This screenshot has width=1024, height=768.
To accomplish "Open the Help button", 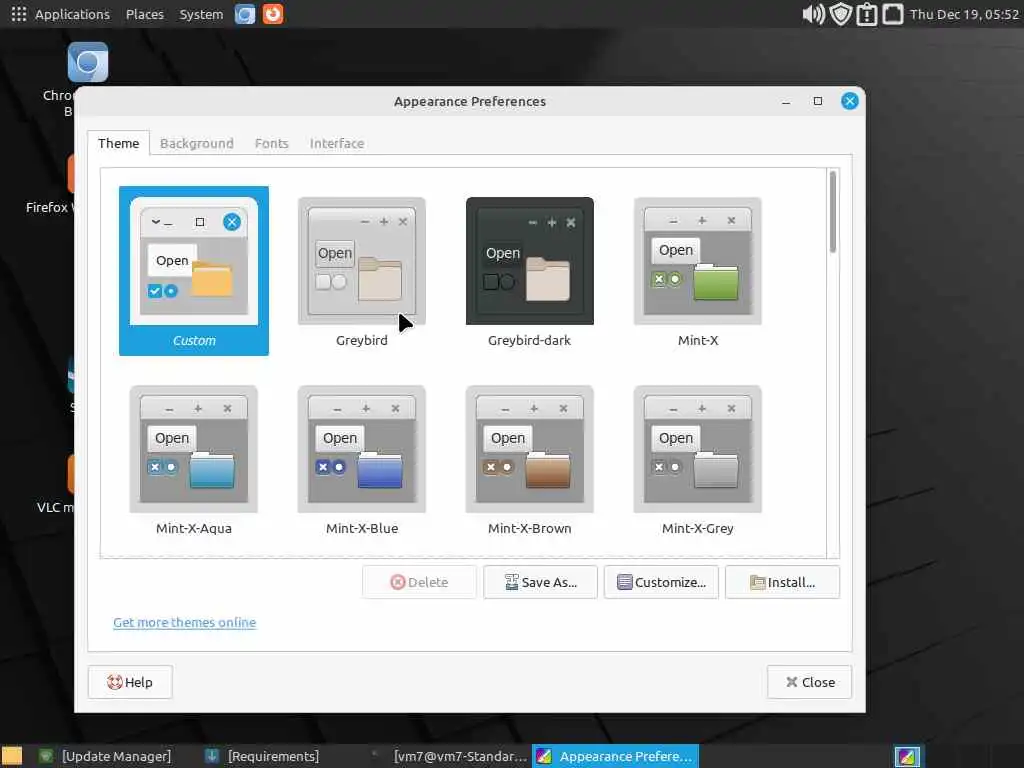I will 130,682.
